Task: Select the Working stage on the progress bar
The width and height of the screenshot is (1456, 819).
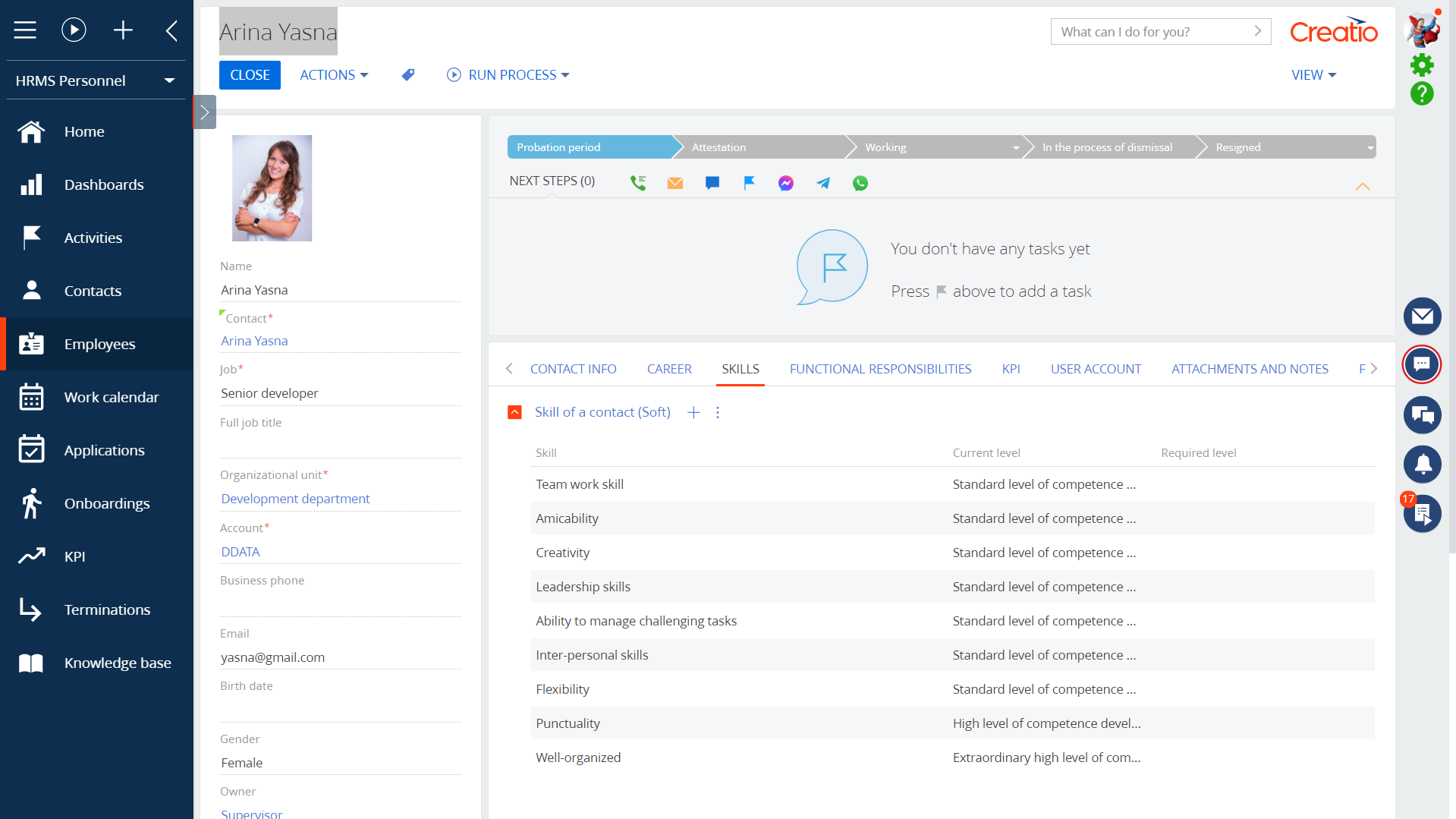Action: 885,146
